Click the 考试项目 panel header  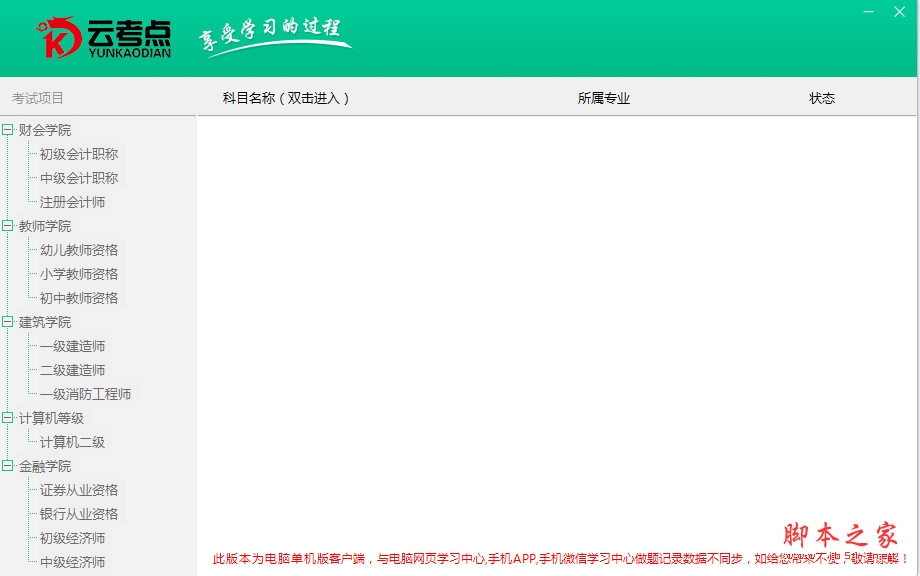pos(38,98)
